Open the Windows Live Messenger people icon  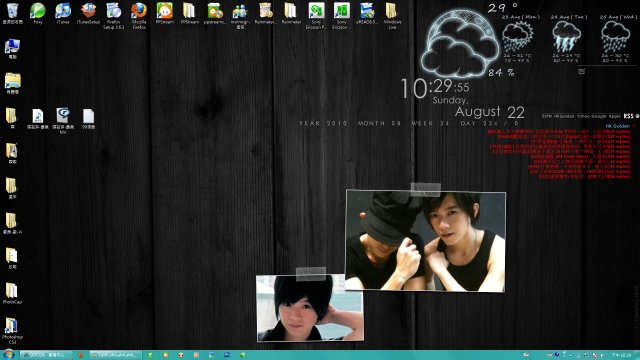pyautogui.click(x=240, y=16)
